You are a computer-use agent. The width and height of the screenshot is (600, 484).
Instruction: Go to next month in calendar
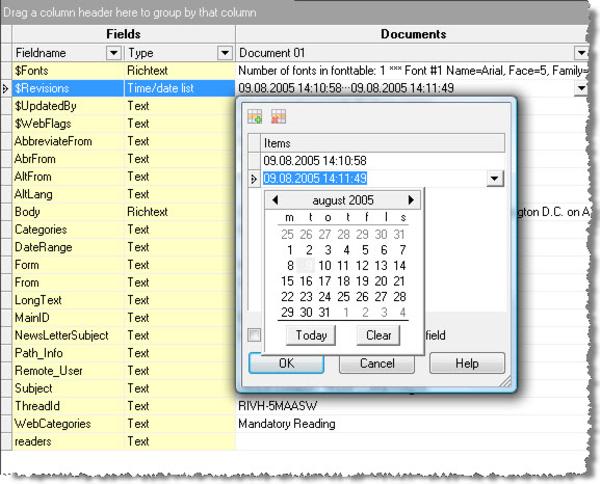pos(411,200)
